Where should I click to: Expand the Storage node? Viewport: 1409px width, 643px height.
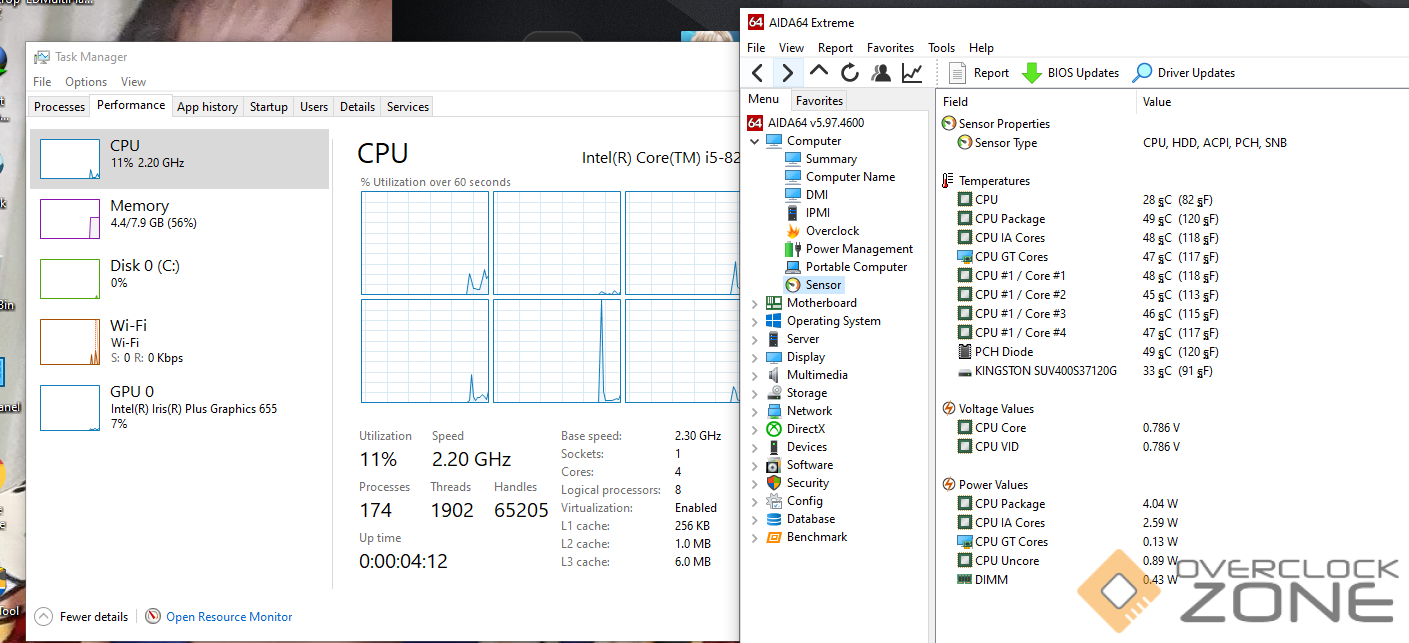pyautogui.click(x=754, y=393)
